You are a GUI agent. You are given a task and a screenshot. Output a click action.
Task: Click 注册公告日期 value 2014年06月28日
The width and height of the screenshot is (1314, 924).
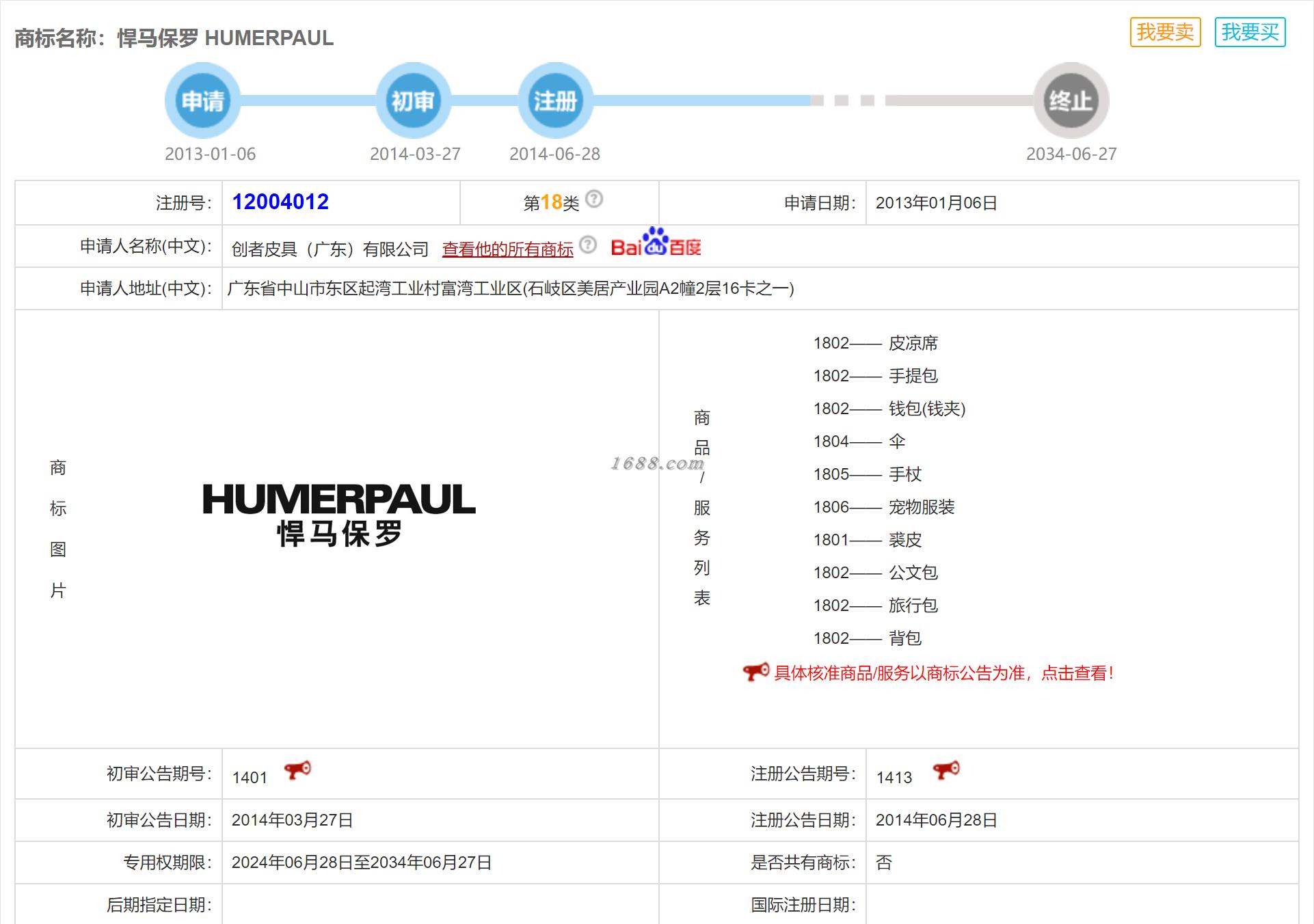pos(936,820)
